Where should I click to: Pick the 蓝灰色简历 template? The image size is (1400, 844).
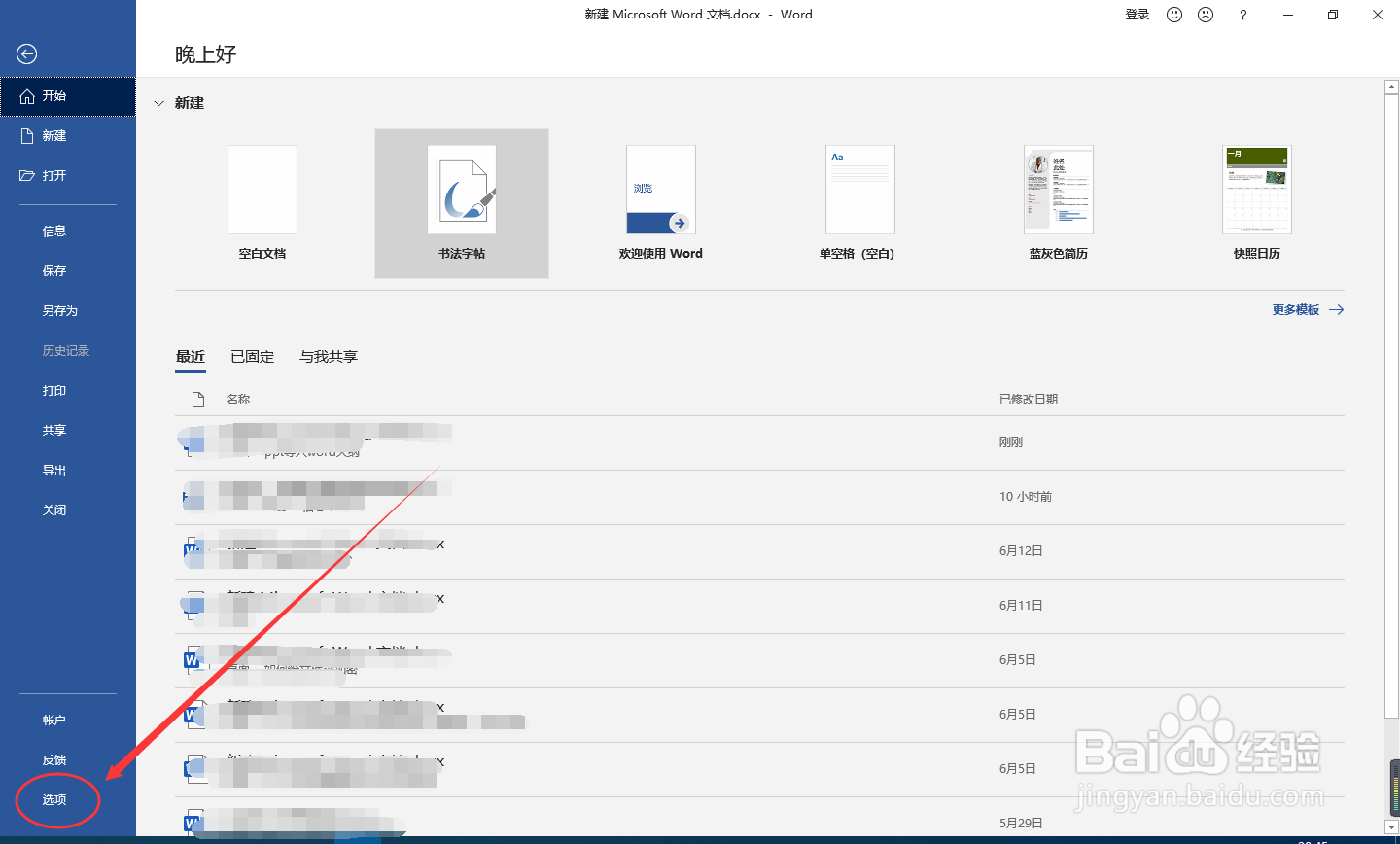click(x=1059, y=190)
